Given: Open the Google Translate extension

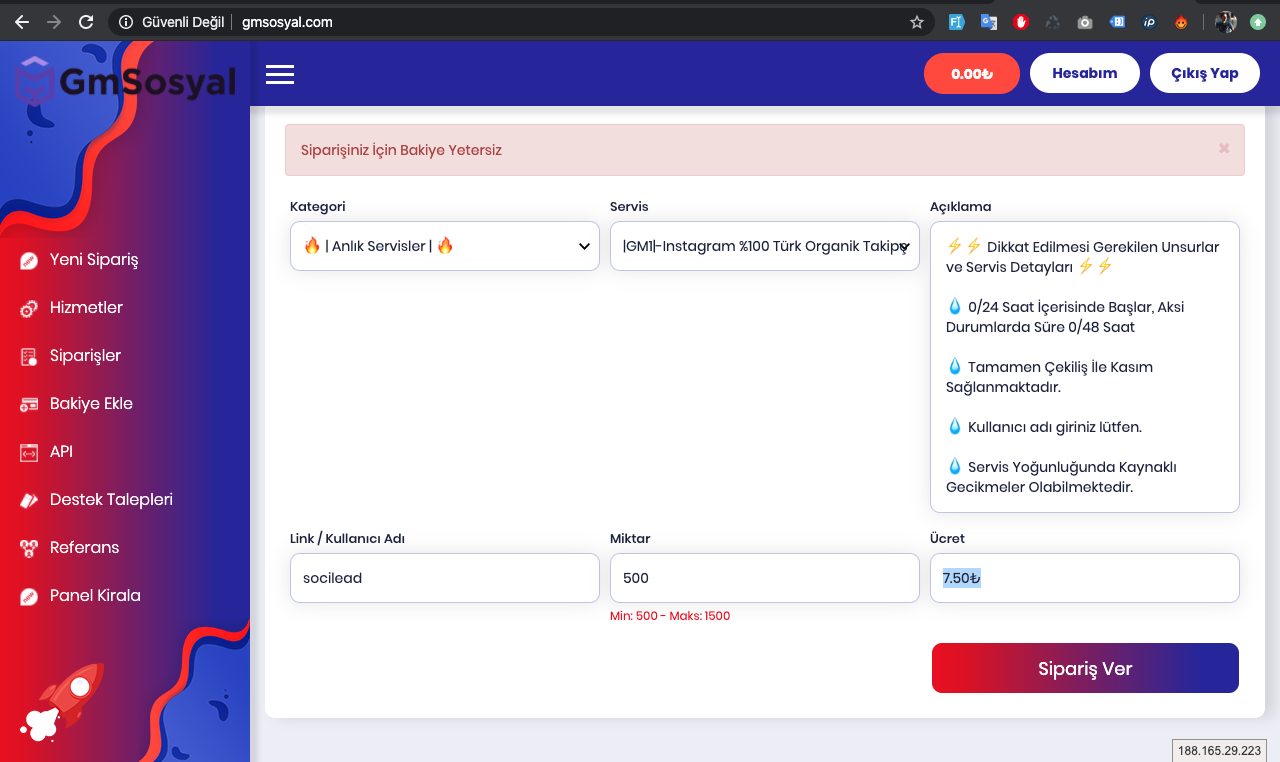Looking at the screenshot, I should tap(988, 22).
